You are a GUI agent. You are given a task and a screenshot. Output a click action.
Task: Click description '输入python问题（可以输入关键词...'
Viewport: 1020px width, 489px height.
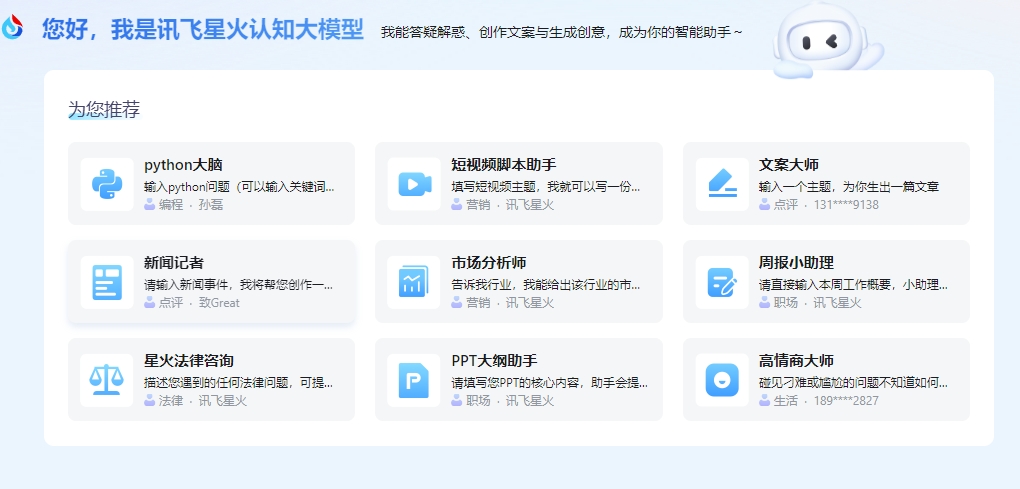[239, 187]
